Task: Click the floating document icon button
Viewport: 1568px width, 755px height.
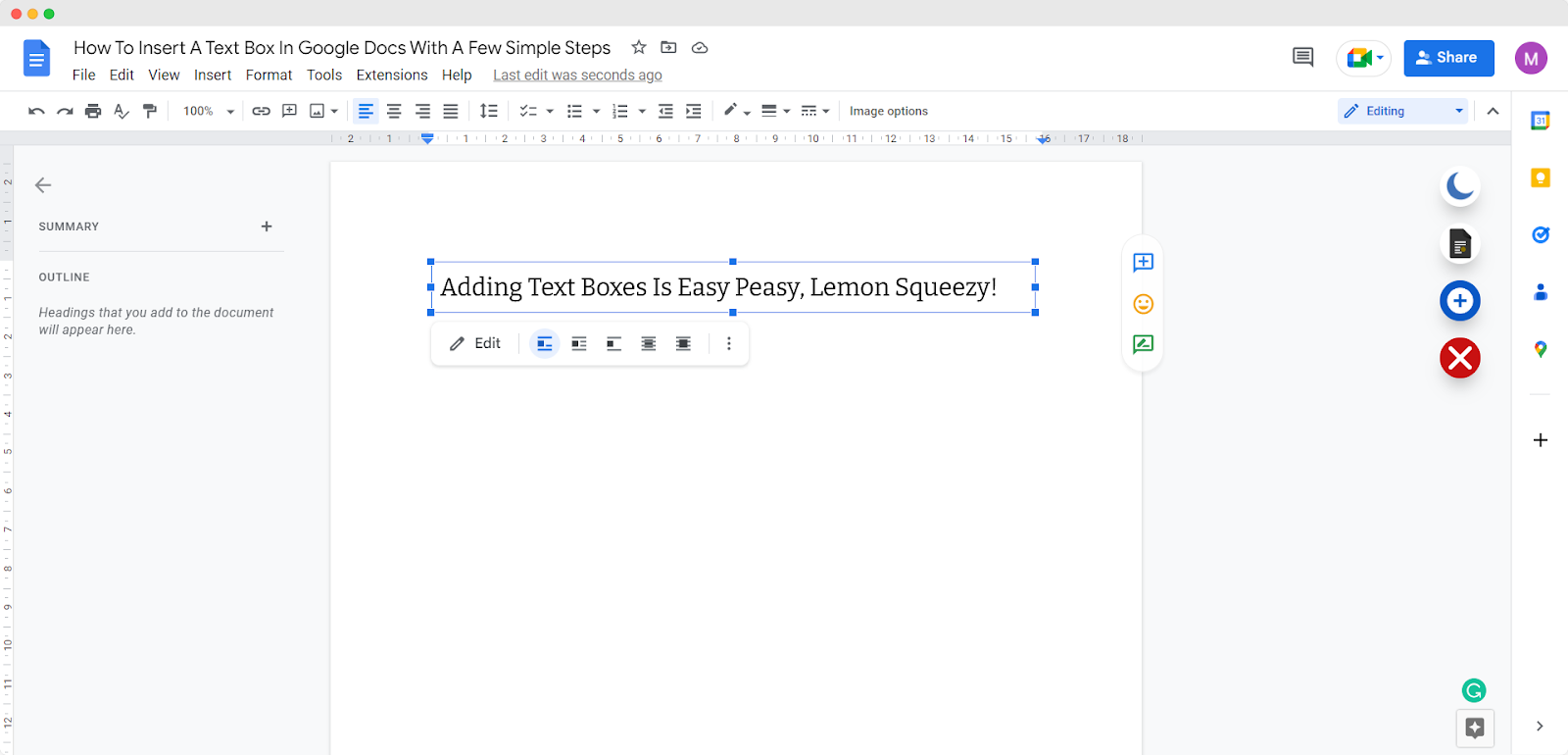Action: [1460, 243]
